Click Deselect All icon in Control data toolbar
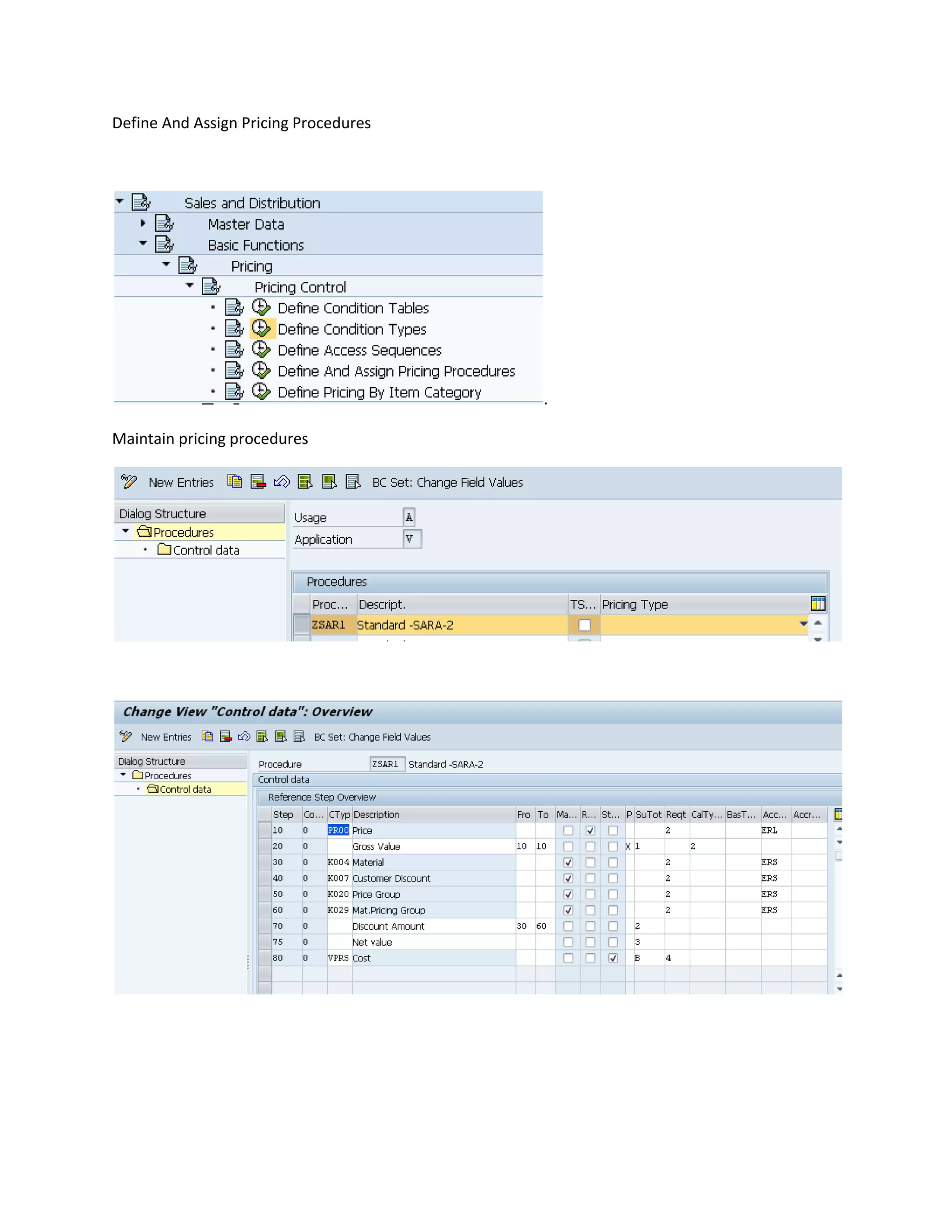The image size is (952, 1232). (299, 736)
